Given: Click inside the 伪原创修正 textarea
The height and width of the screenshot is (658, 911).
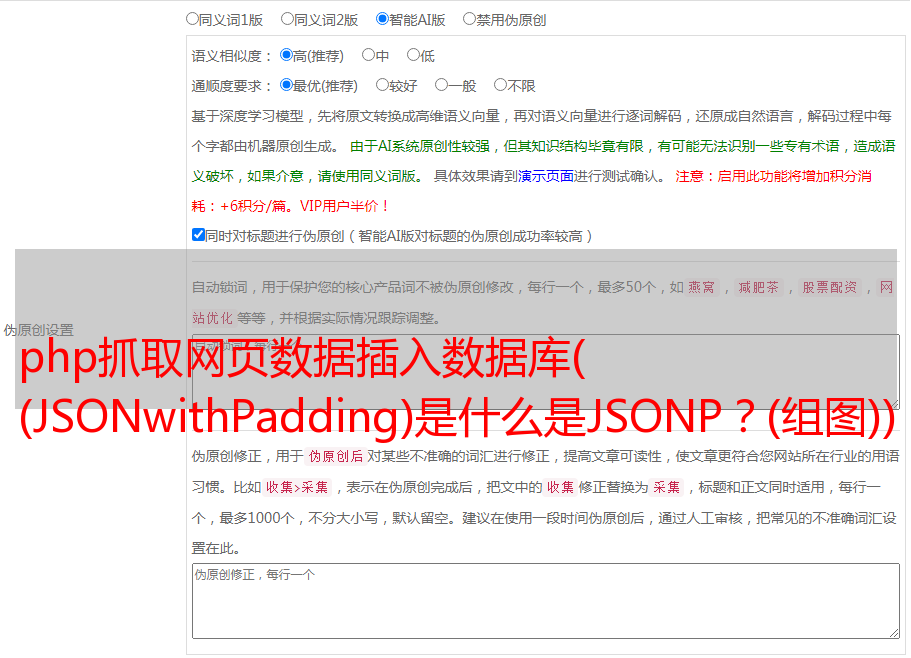Looking at the screenshot, I should point(546,601).
